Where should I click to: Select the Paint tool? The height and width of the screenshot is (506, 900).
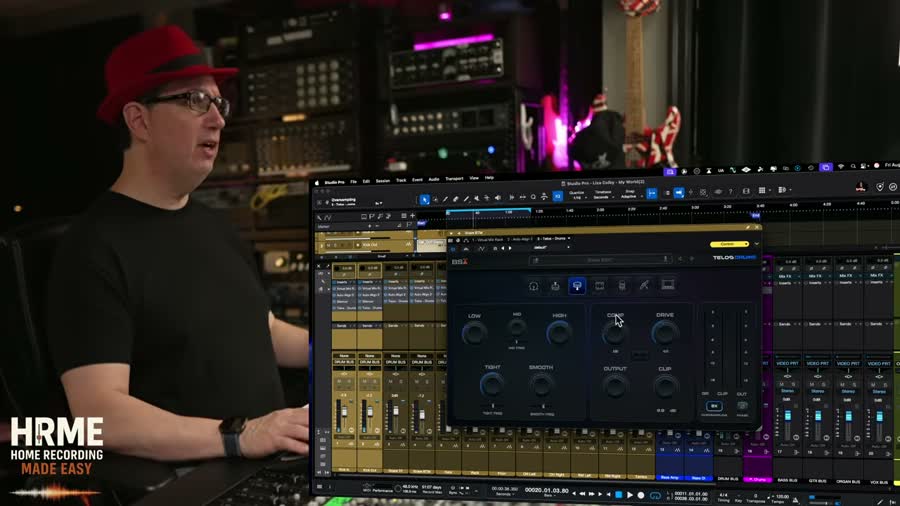466,199
